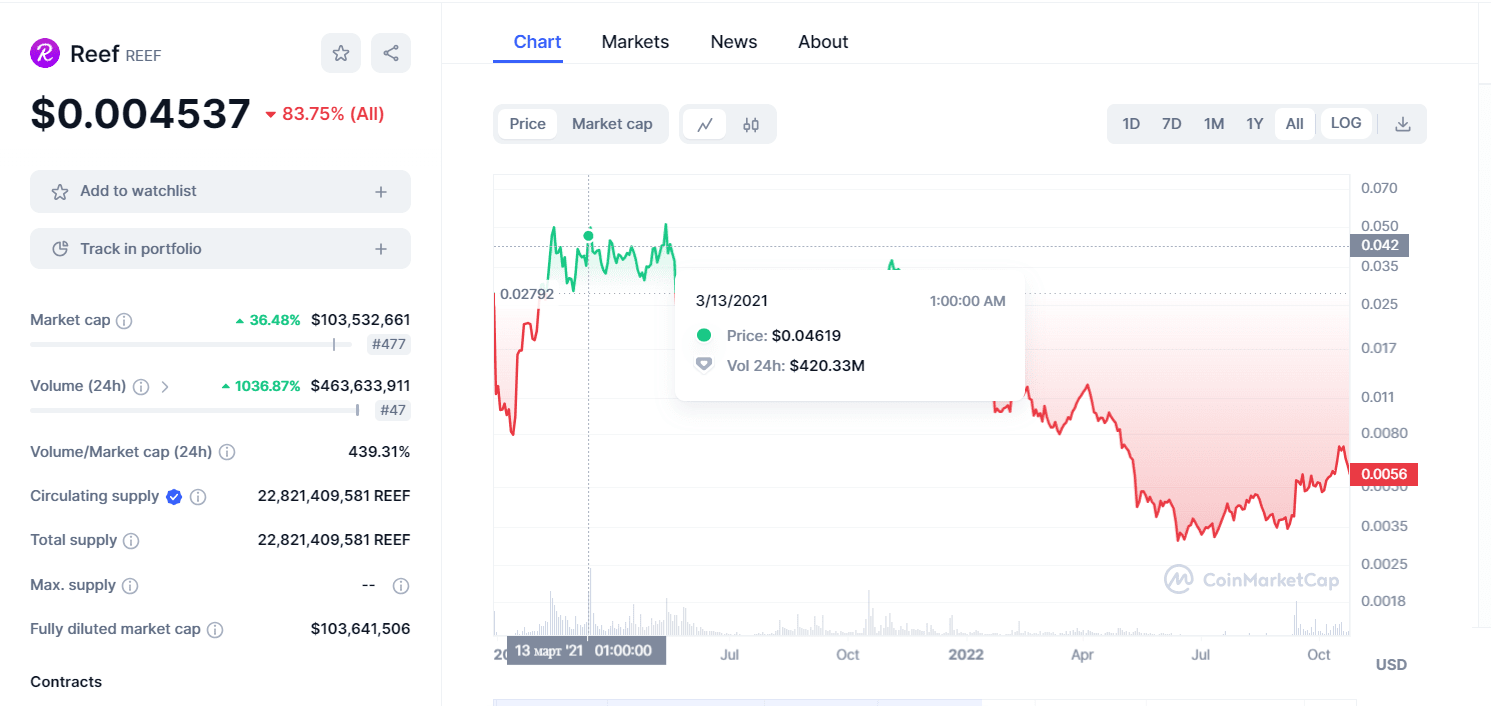
Task: Set chart range to 7D
Action: 1172,124
